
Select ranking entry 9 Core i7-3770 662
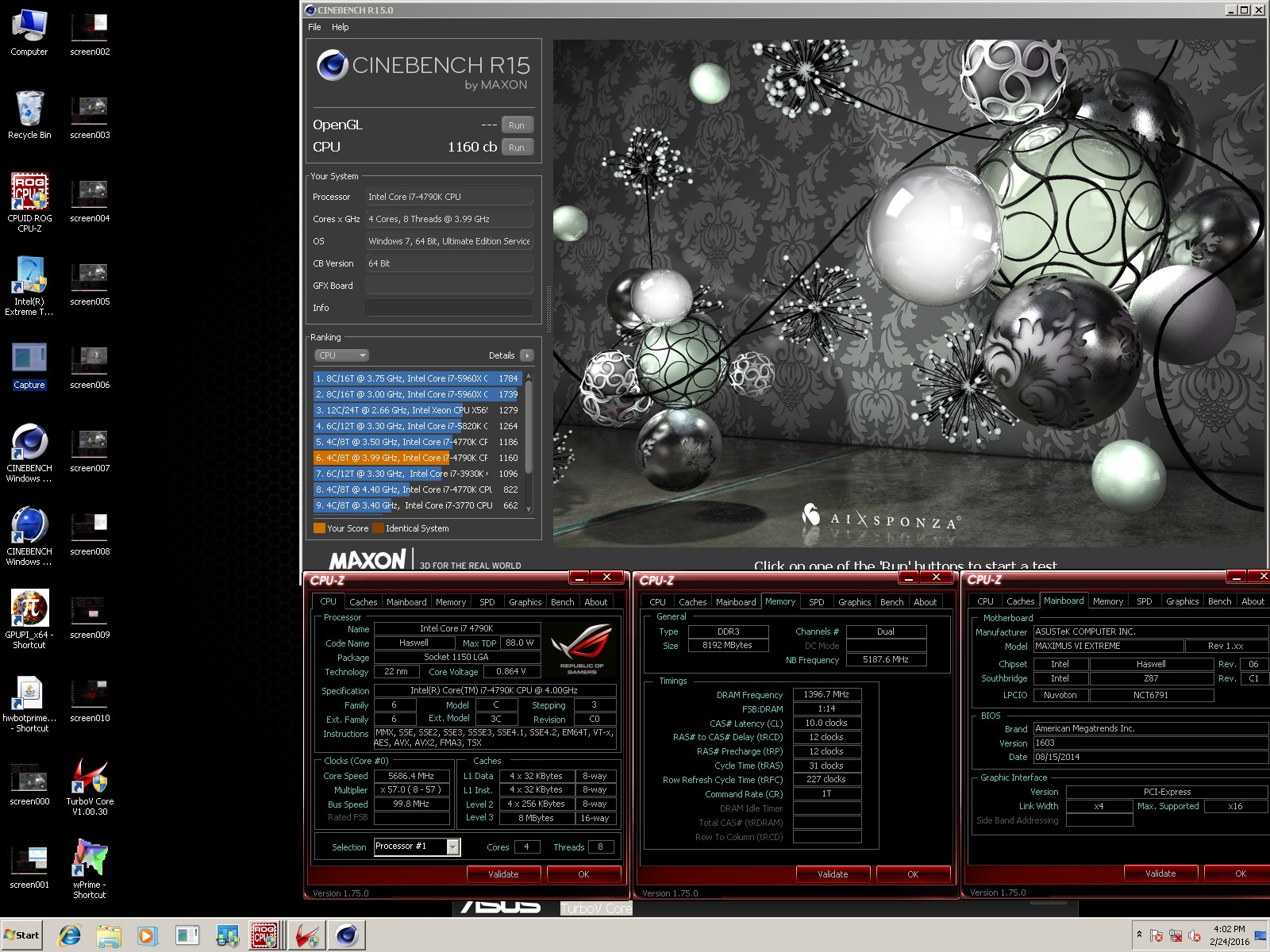pyautogui.click(x=418, y=505)
